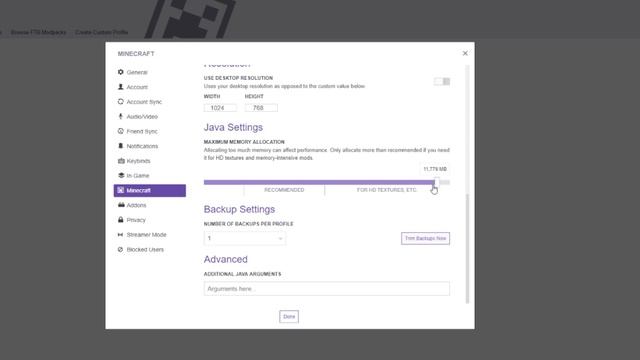
Task: Select the Friend Sync section
Action: [x=149, y=131]
